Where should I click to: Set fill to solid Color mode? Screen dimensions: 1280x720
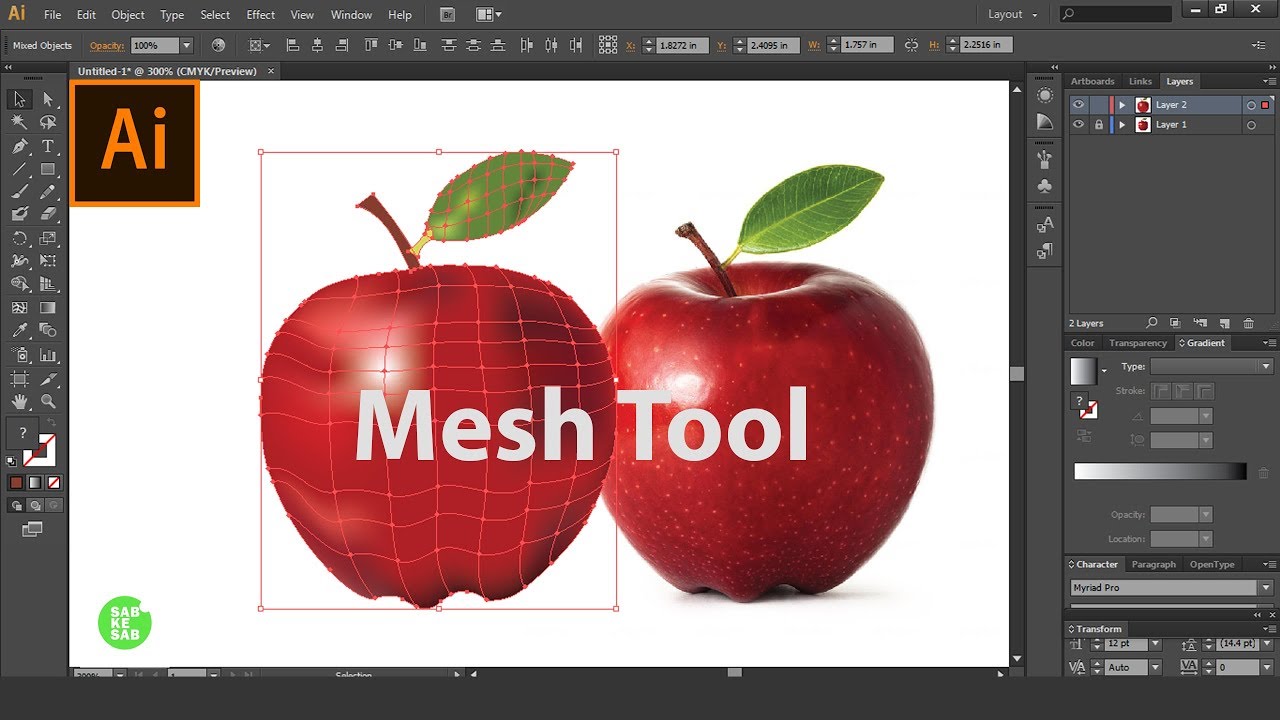tap(16, 482)
